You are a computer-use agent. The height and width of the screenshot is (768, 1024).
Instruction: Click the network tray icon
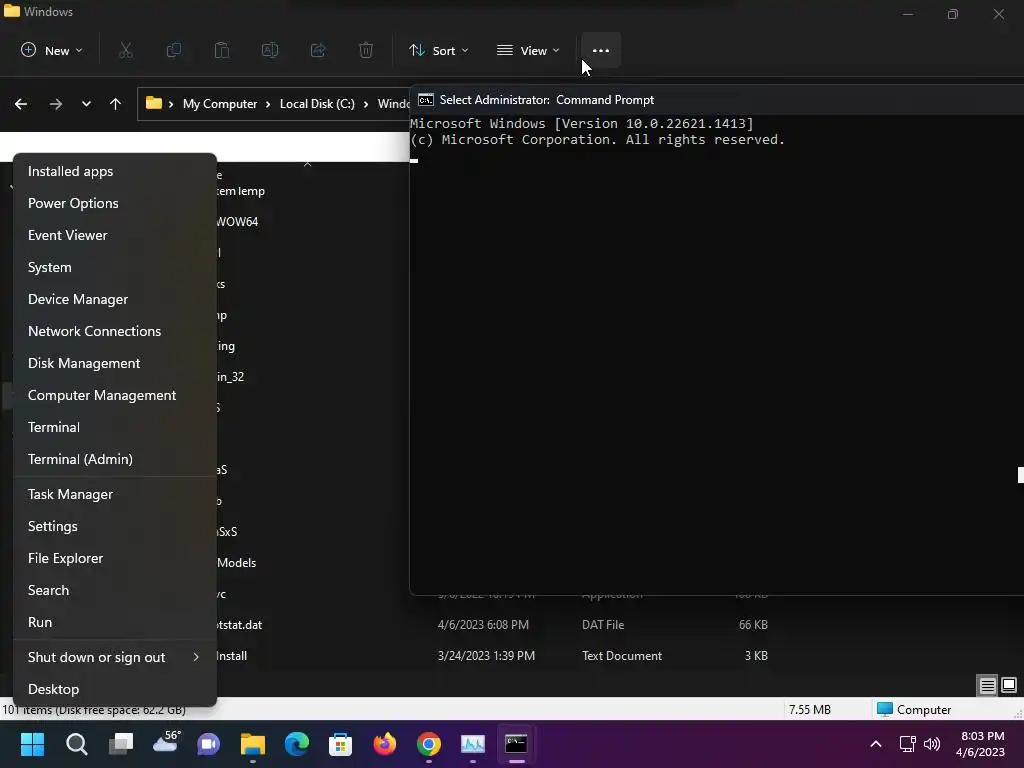[x=907, y=744]
